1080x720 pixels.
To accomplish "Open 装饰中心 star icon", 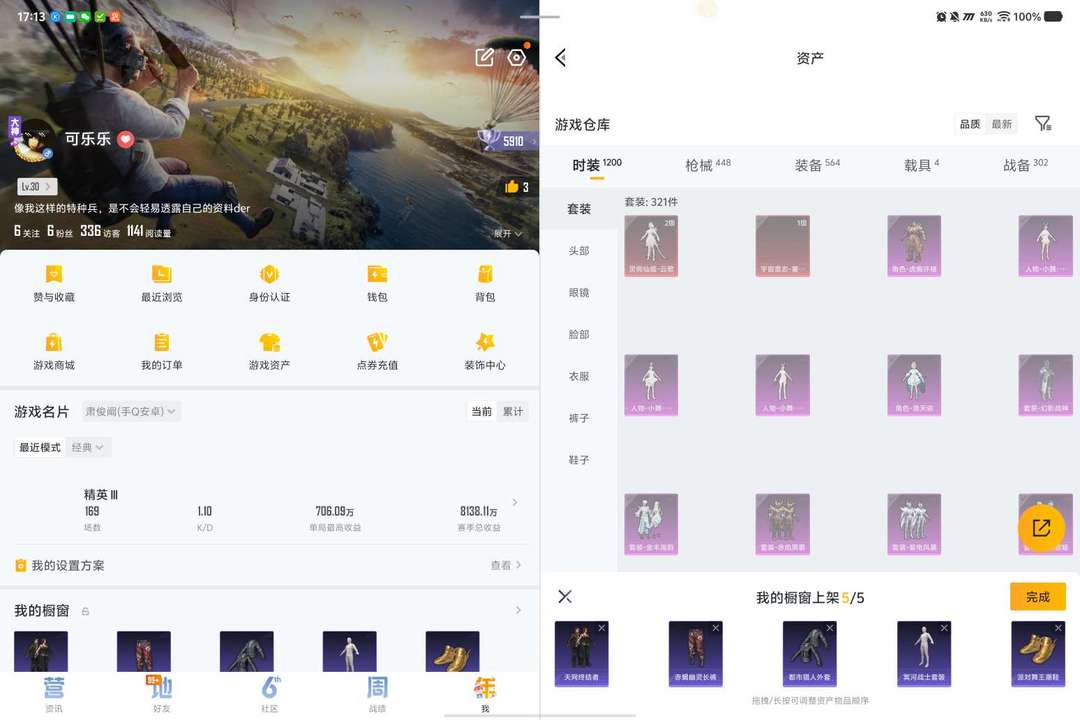I will click(485, 342).
